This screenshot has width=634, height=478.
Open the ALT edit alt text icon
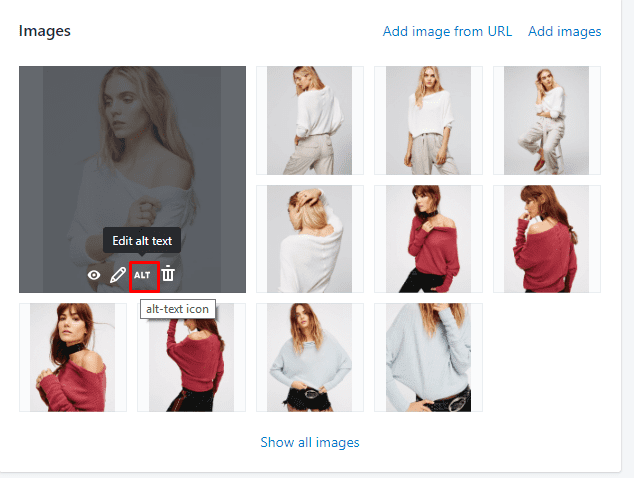142,275
